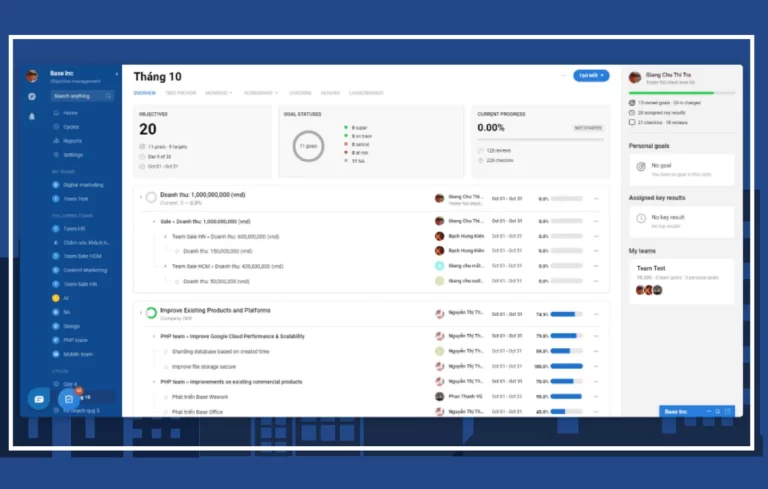Viewport: 768px width, 489px height.
Task: Switch to the Tree Preview tab
Action: click(181, 92)
